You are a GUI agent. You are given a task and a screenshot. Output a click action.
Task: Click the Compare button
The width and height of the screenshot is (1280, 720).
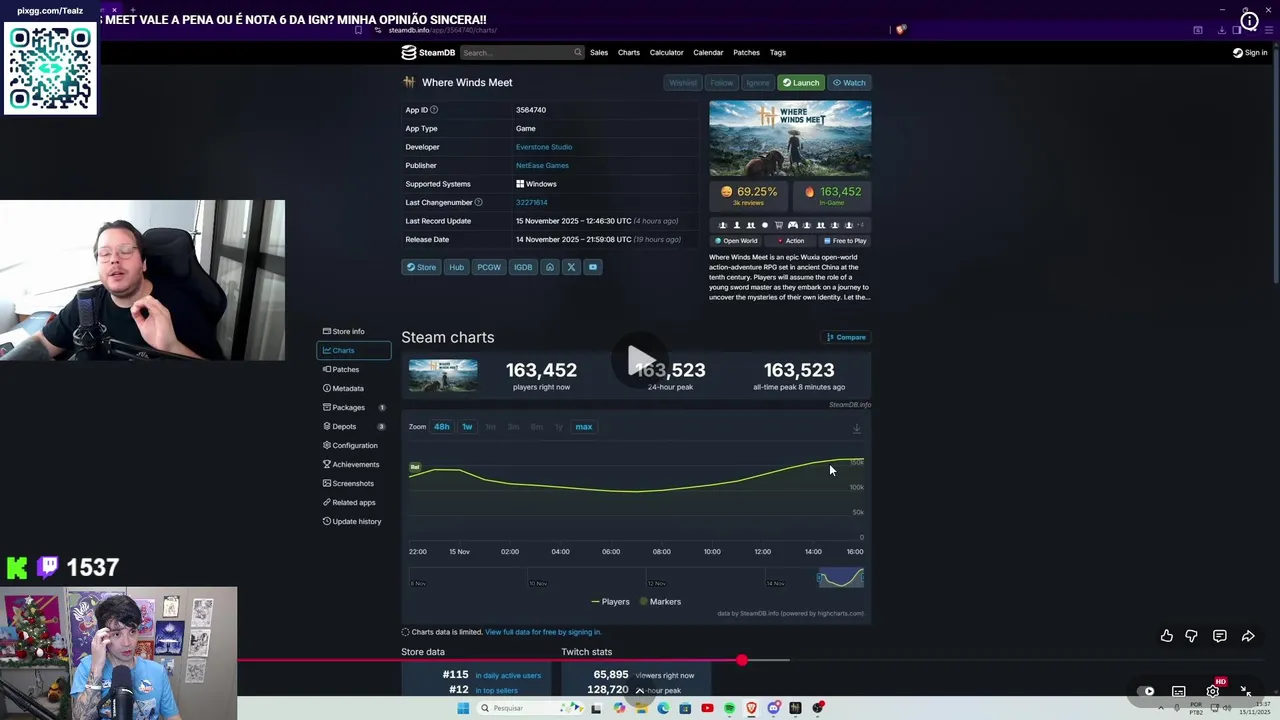(846, 337)
